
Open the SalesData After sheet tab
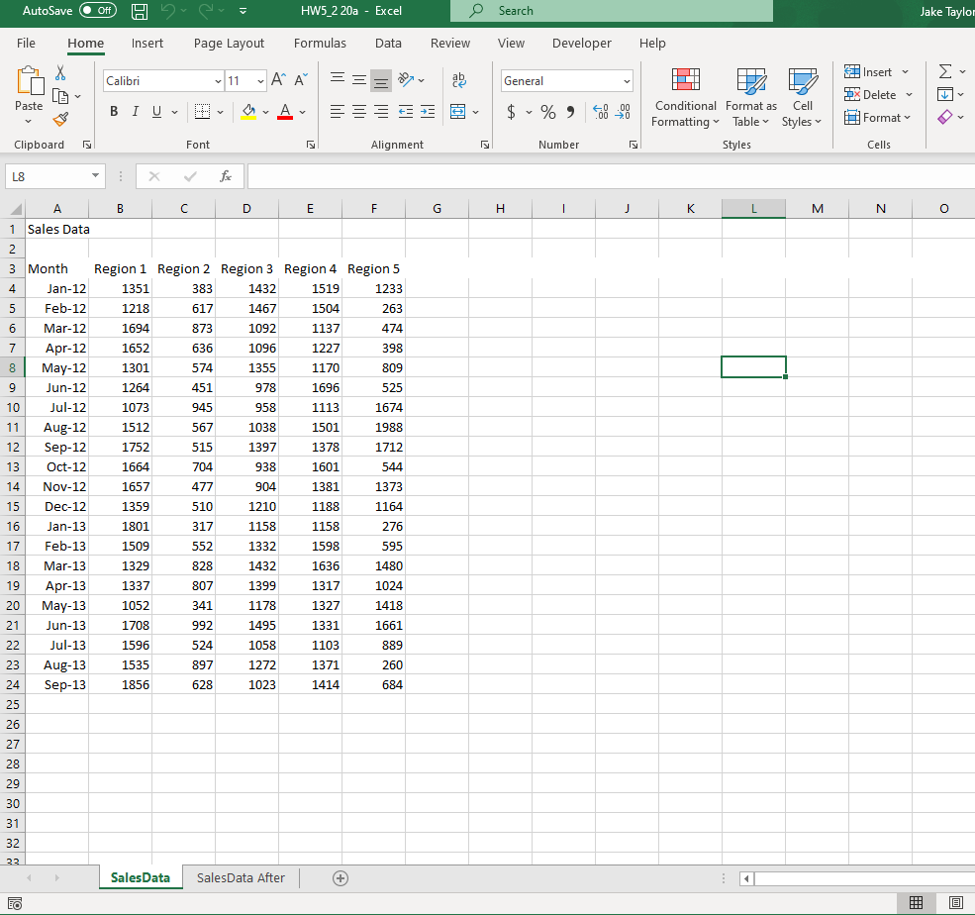pos(240,877)
